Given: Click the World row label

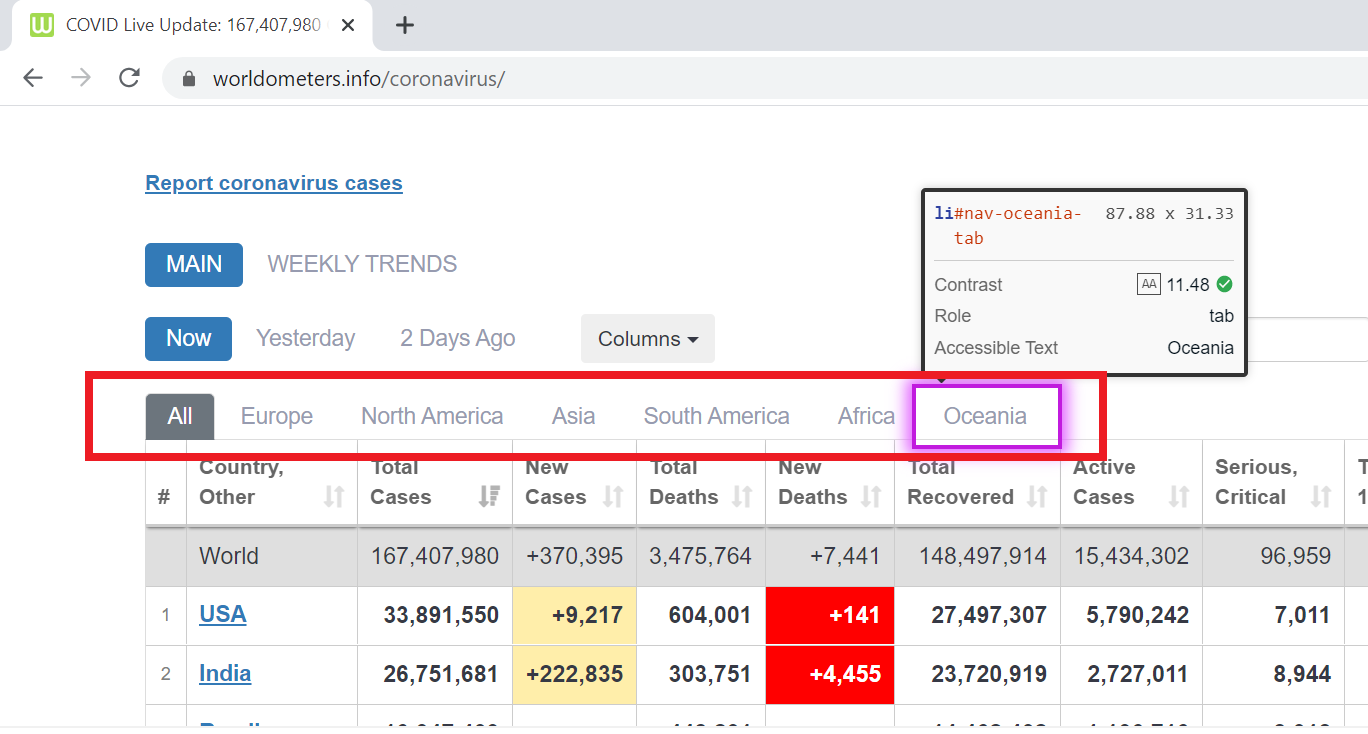Looking at the screenshot, I should click(229, 556).
